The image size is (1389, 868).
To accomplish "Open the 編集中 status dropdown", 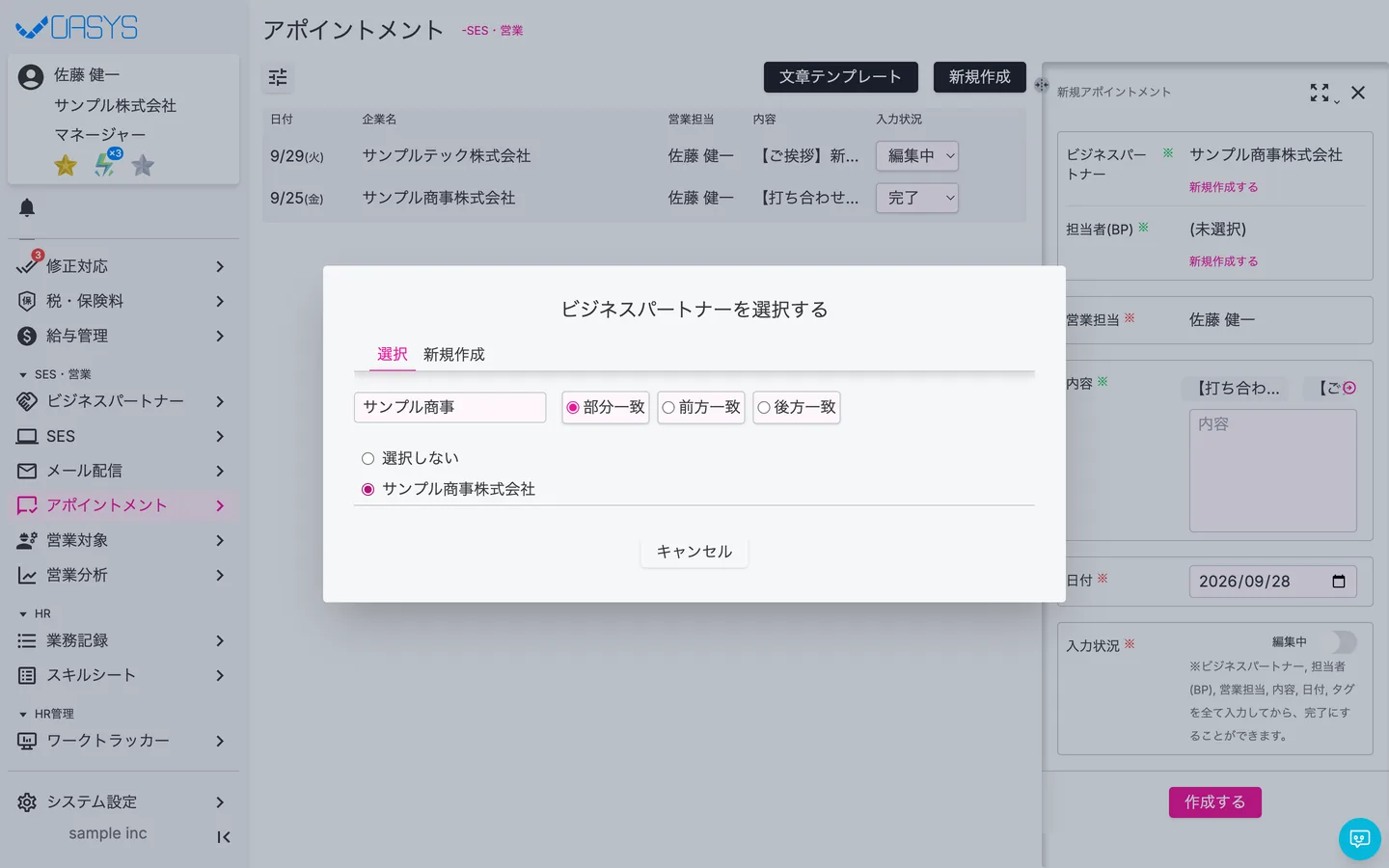I will 916,156.
